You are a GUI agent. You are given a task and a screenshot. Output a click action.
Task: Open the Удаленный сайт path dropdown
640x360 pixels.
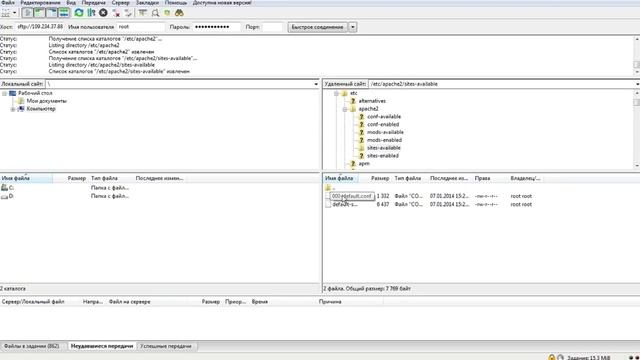pyautogui.click(x=637, y=84)
